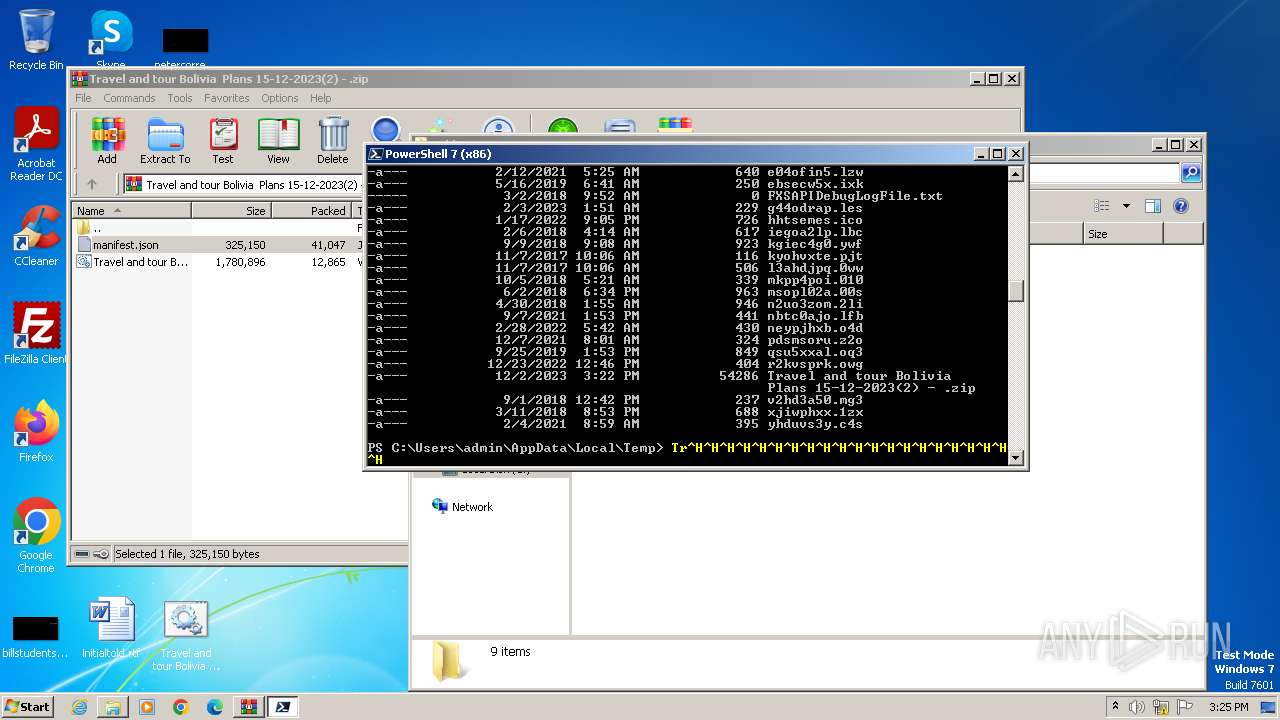Screen dimensions: 1280x720
Task: Open Travel and tour Bolivia desktop file
Action: (186, 636)
